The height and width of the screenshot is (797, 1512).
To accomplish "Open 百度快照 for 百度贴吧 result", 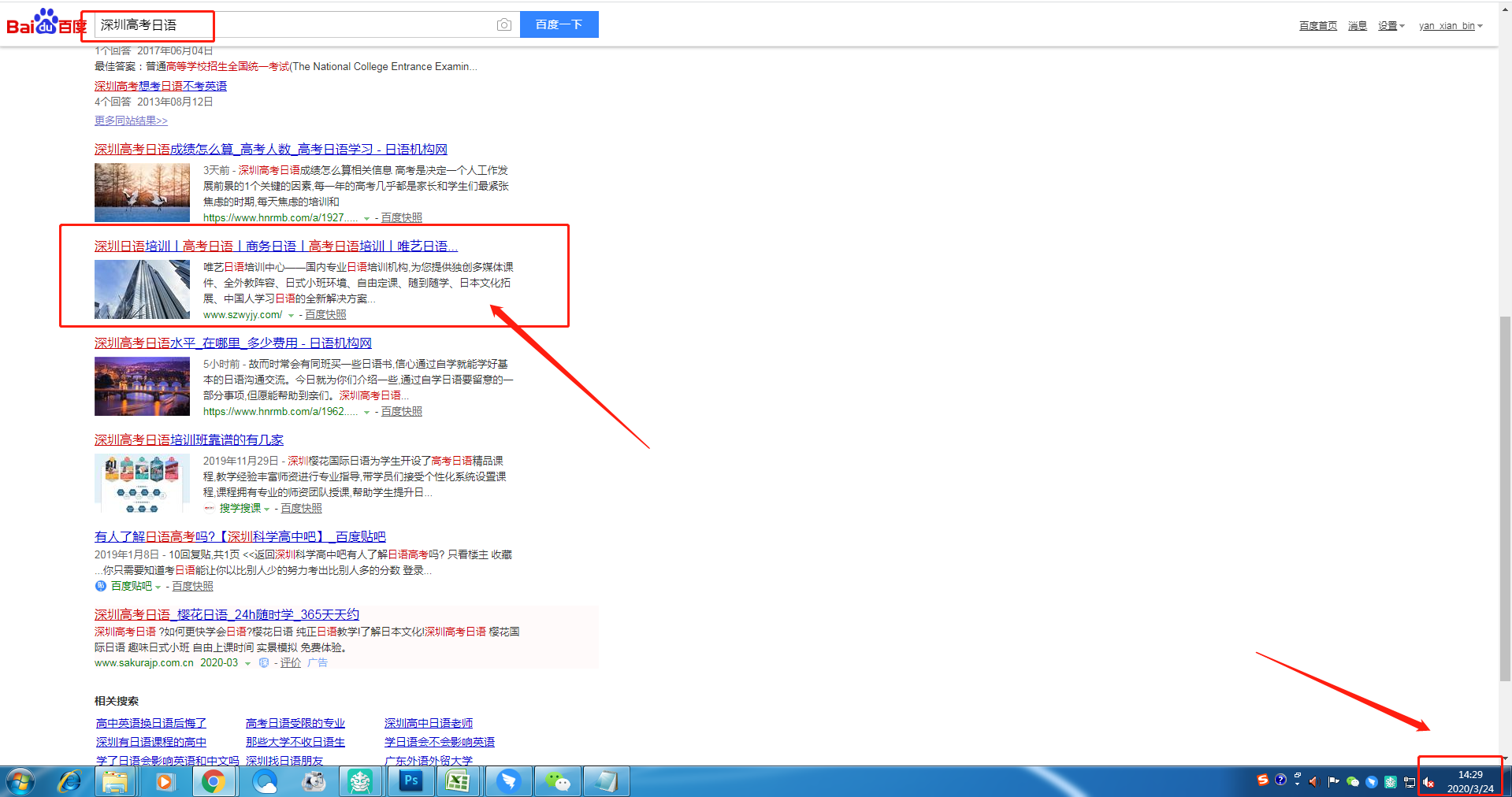I will (192, 586).
